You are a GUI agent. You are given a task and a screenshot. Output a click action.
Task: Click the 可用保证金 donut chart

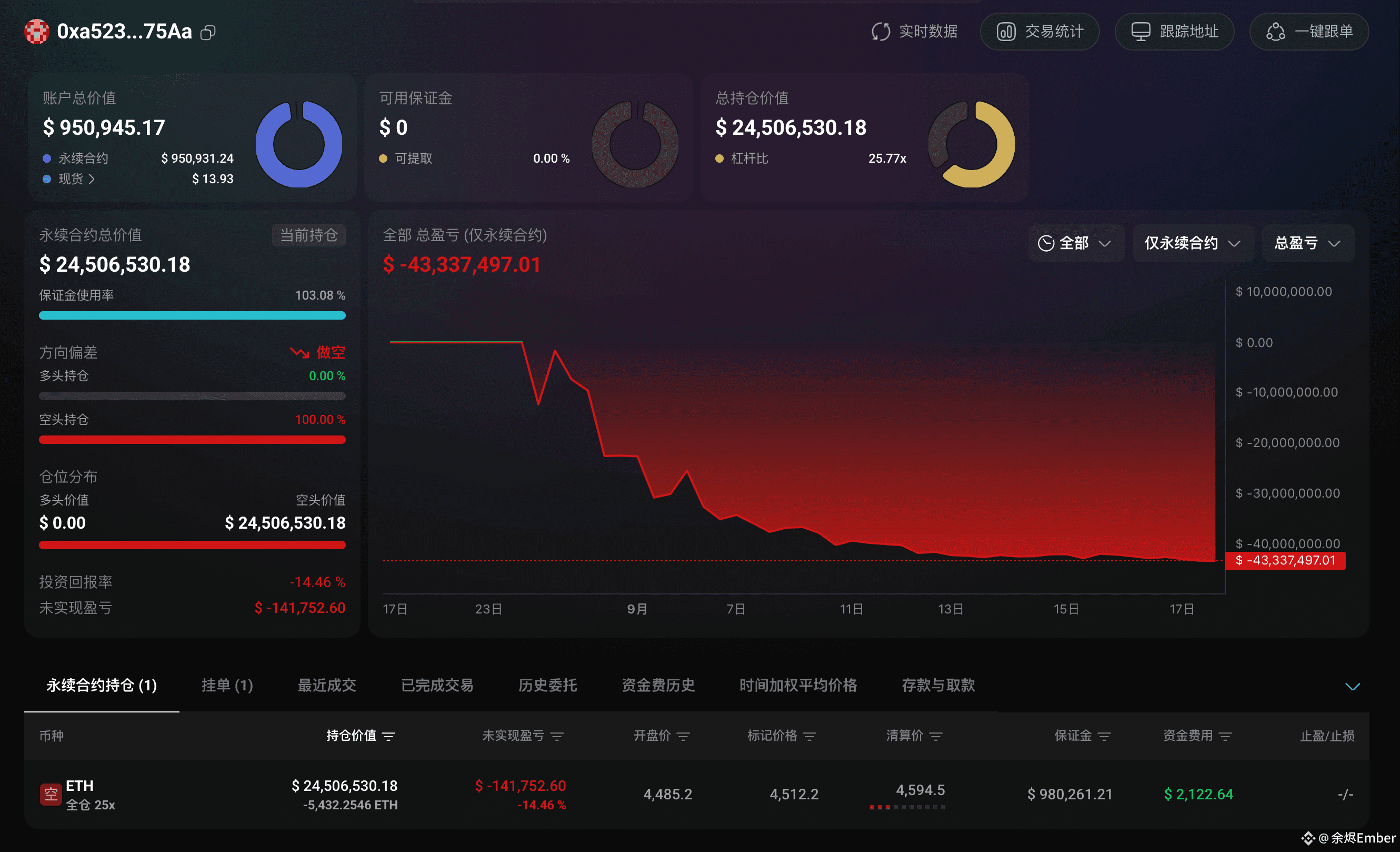[635, 144]
